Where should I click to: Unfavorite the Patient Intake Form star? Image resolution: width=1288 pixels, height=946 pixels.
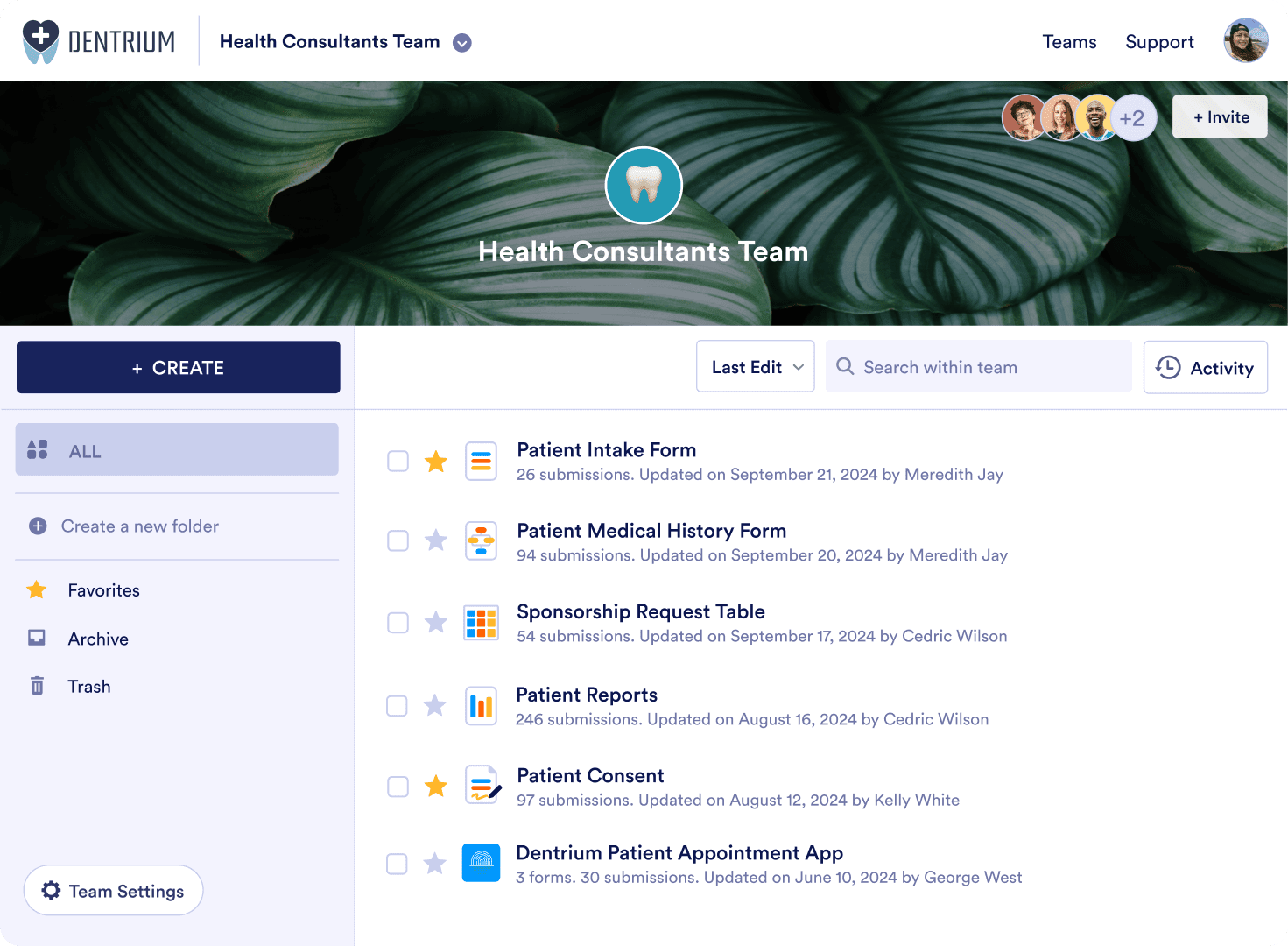pyautogui.click(x=436, y=462)
